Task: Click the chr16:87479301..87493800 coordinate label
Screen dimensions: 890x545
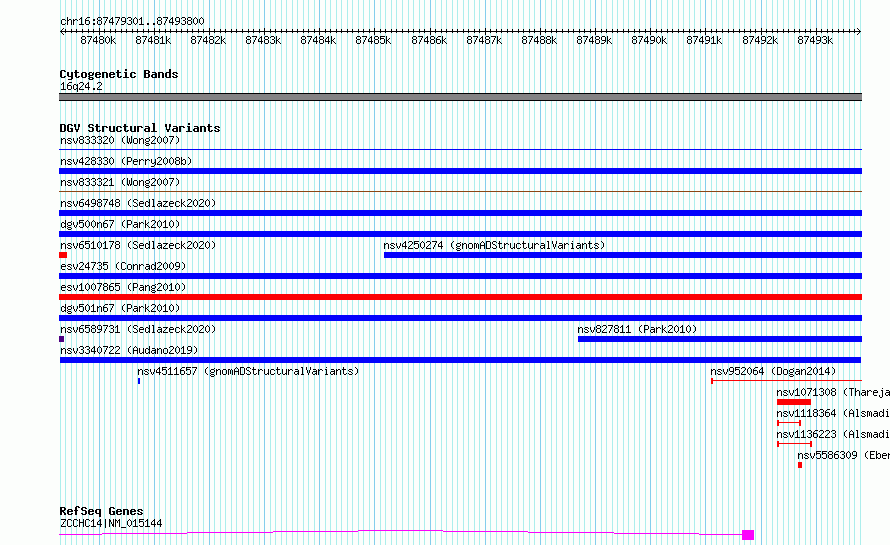Action: point(132,22)
